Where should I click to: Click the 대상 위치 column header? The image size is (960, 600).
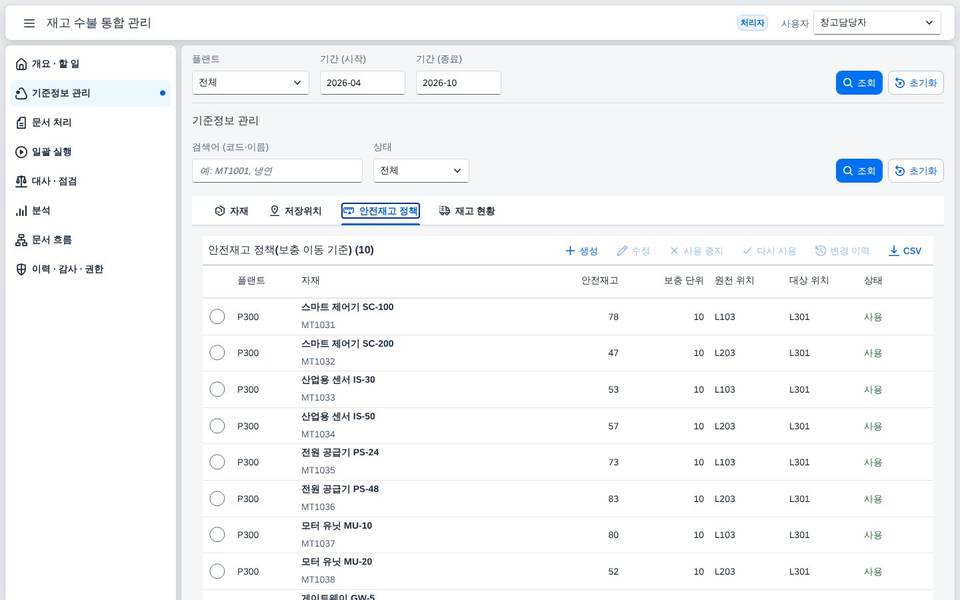(x=809, y=281)
